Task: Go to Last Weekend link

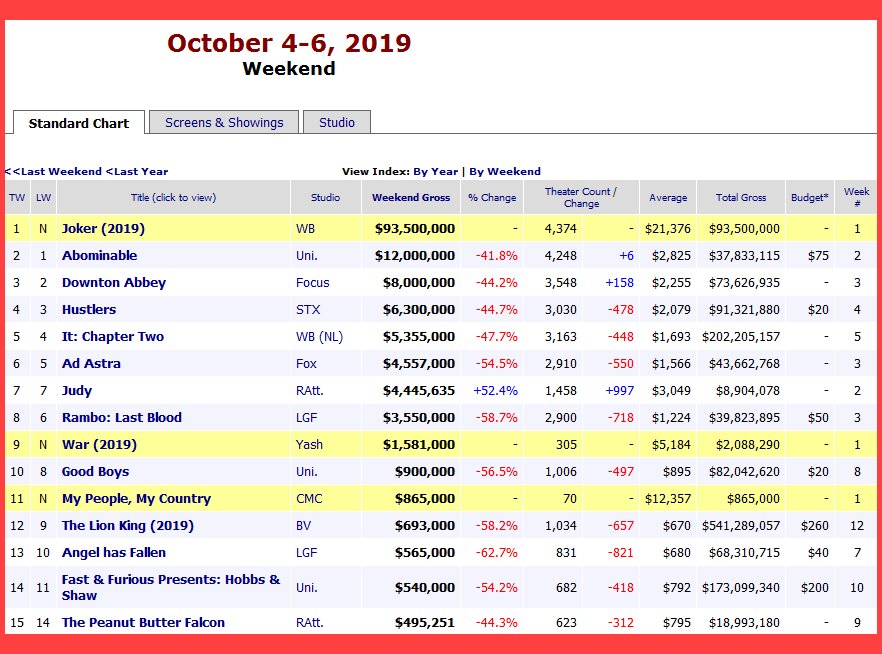Action: (54, 171)
